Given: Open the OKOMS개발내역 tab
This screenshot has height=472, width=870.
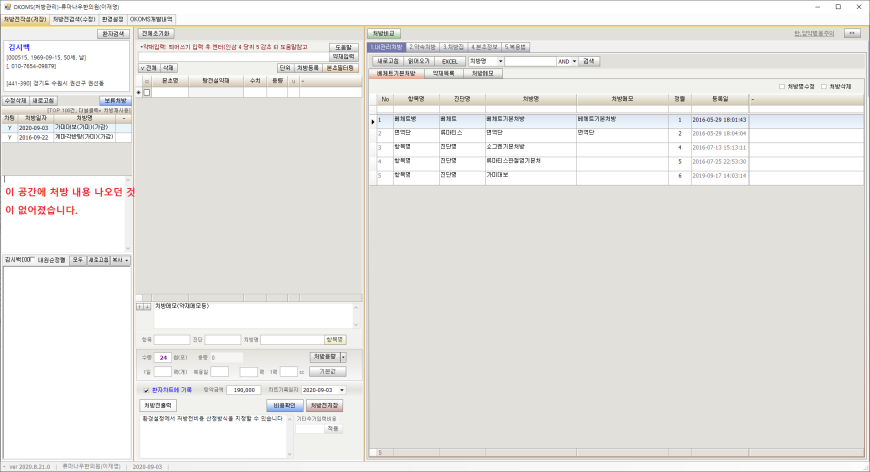Looking at the screenshot, I should click(x=151, y=19).
